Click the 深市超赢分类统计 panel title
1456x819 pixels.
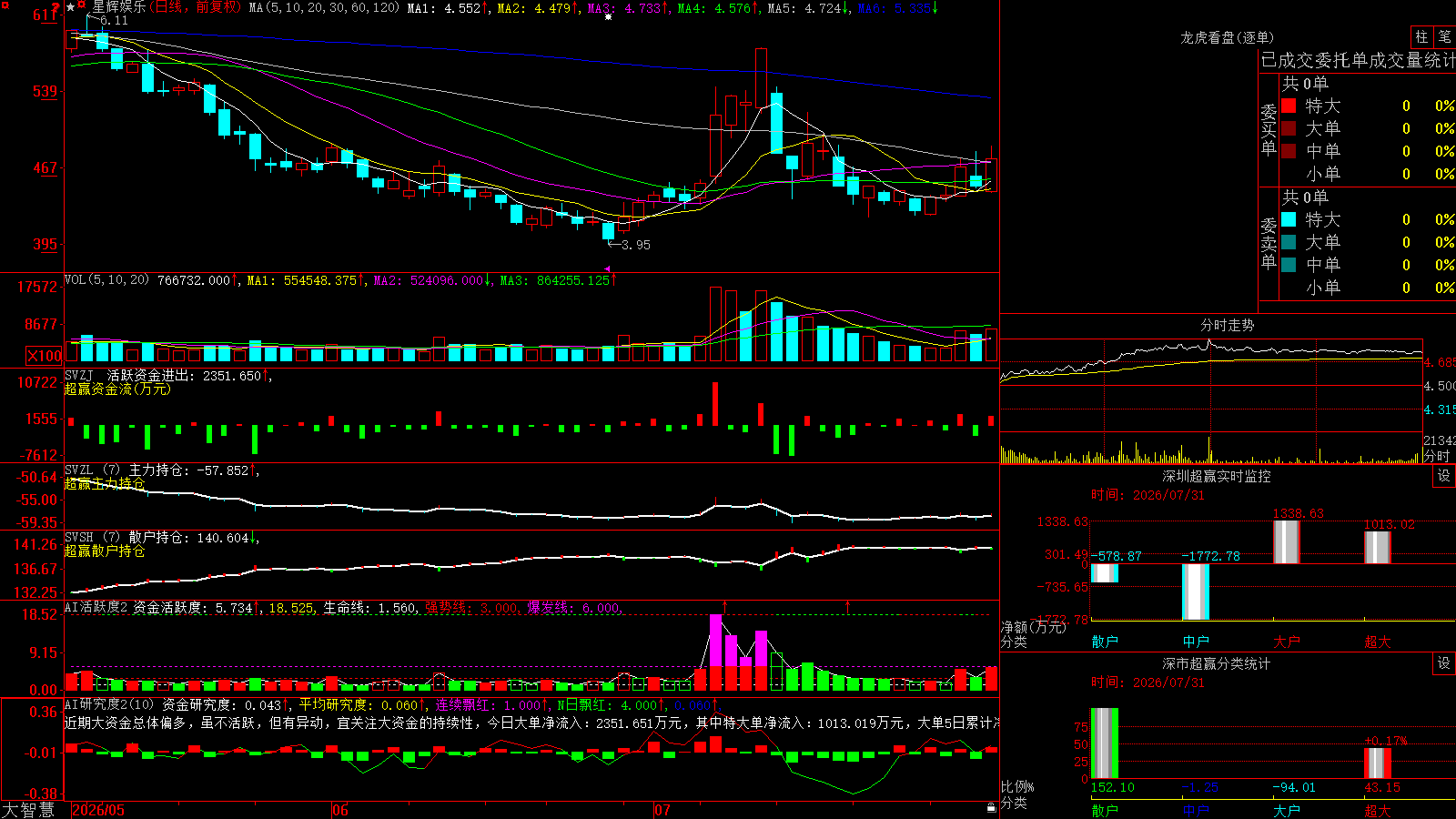coord(1216,663)
